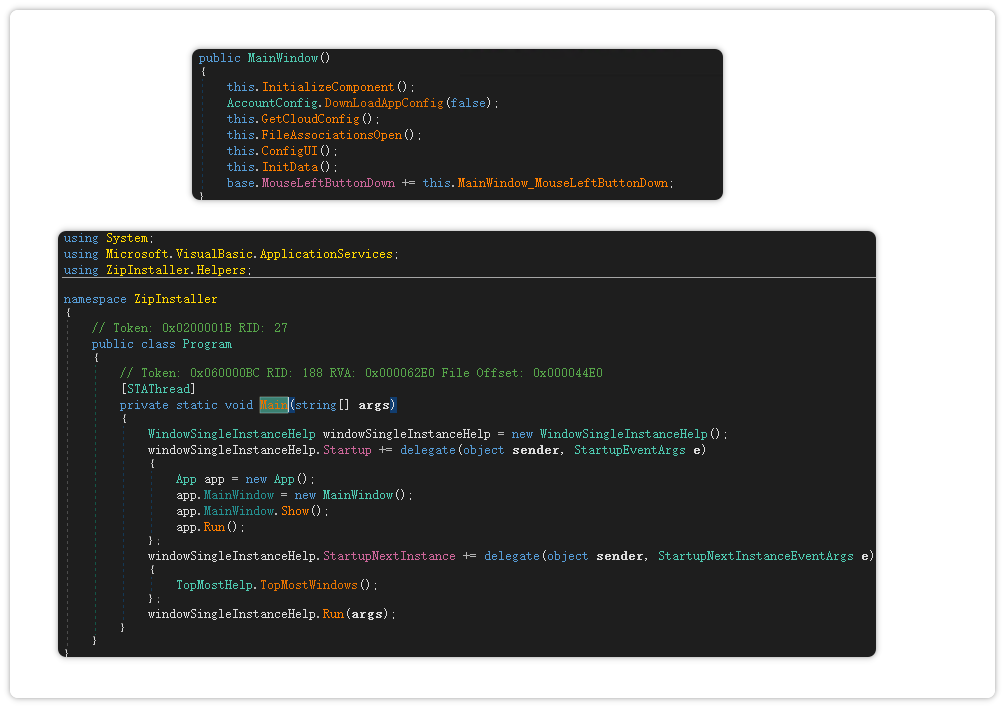Image resolution: width=1005 pixels, height=708 pixels.
Task: Click the Token 0x0200001B RID 27 comment
Action: click(189, 328)
